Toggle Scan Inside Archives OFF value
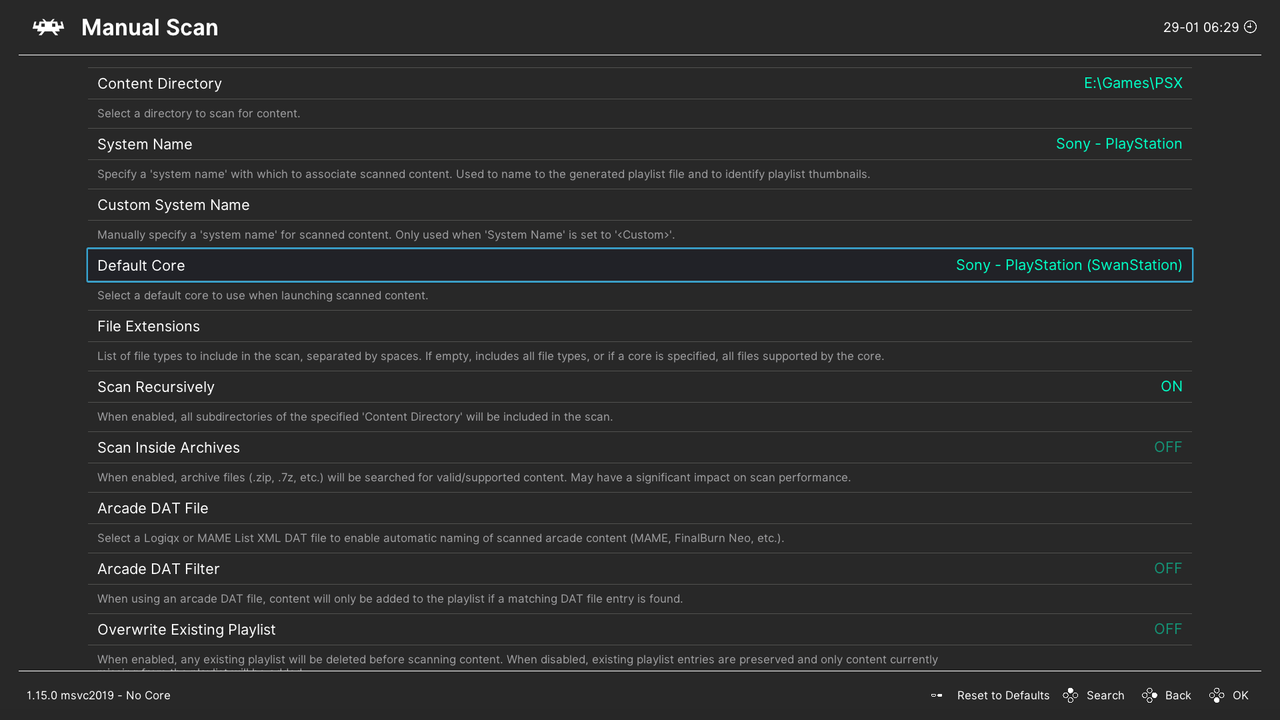 pos(1168,447)
